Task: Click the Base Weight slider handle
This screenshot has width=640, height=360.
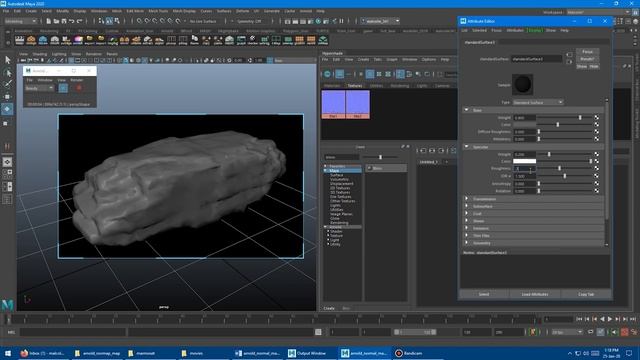Action: coord(580,118)
